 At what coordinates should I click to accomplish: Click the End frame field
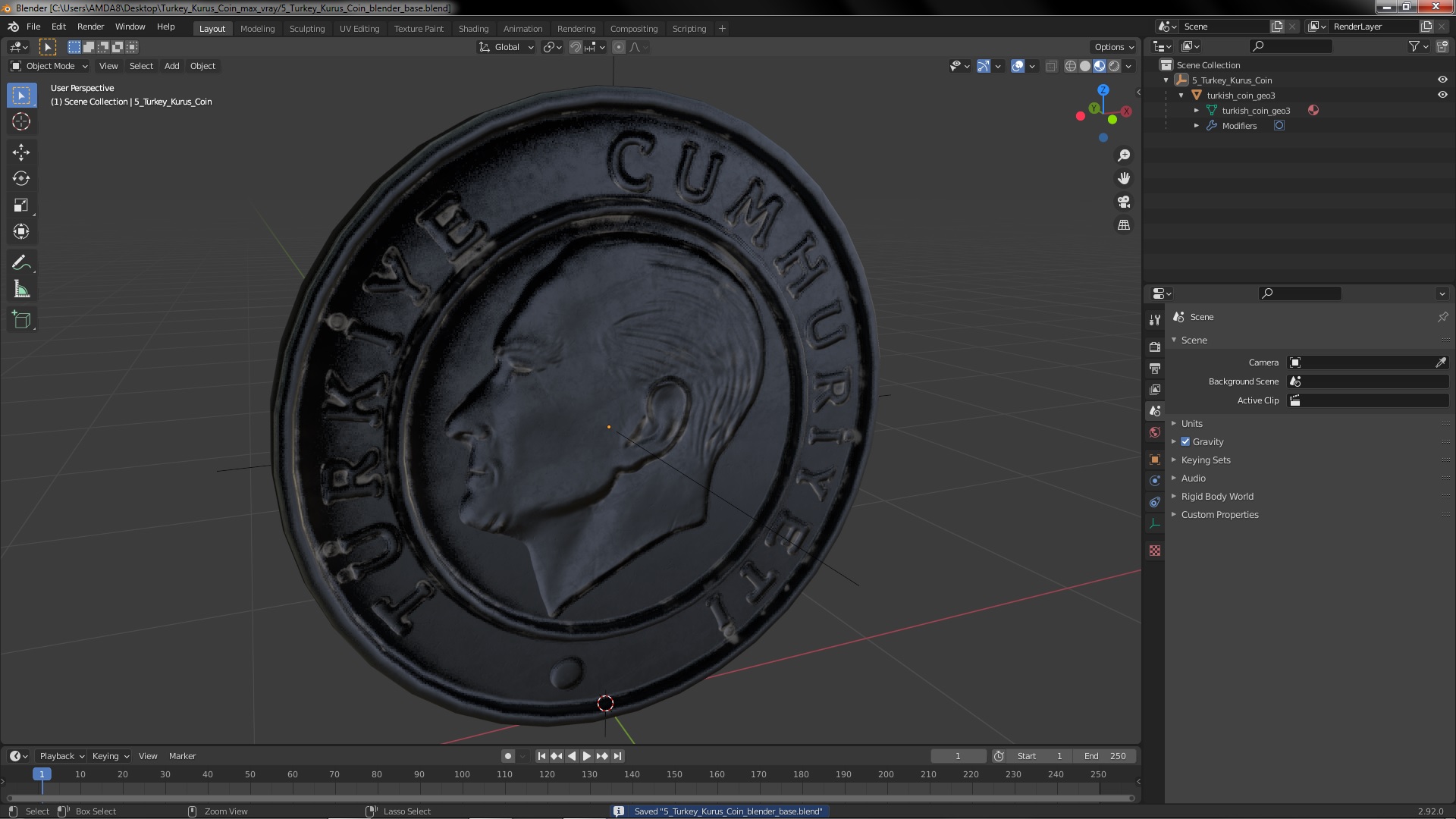click(x=1106, y=756)
